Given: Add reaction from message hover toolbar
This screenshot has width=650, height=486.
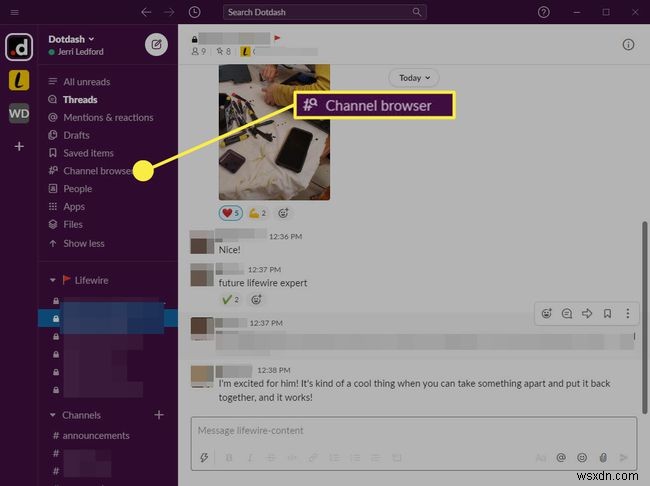Looking at the screenshot, I should [x=546, y=313].
